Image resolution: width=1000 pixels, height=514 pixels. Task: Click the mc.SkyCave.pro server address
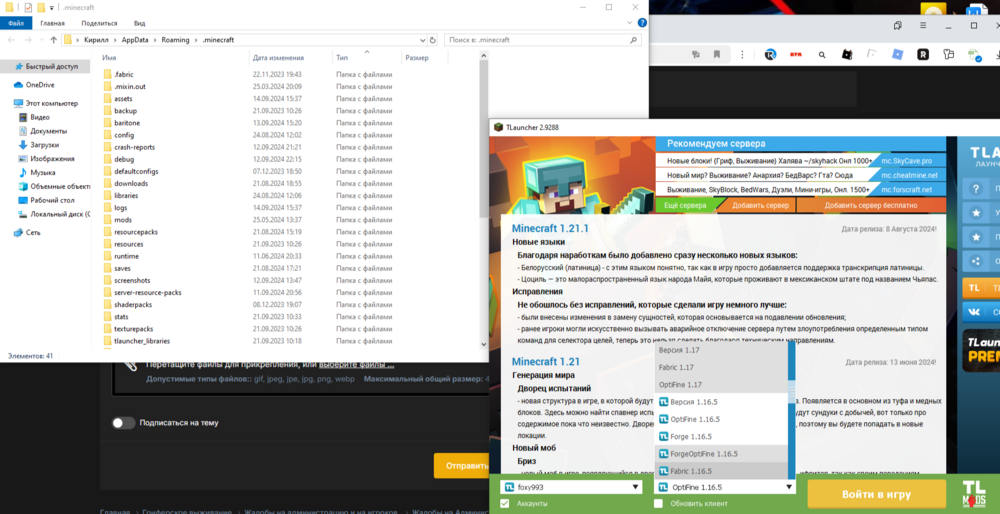click(906, 161)
